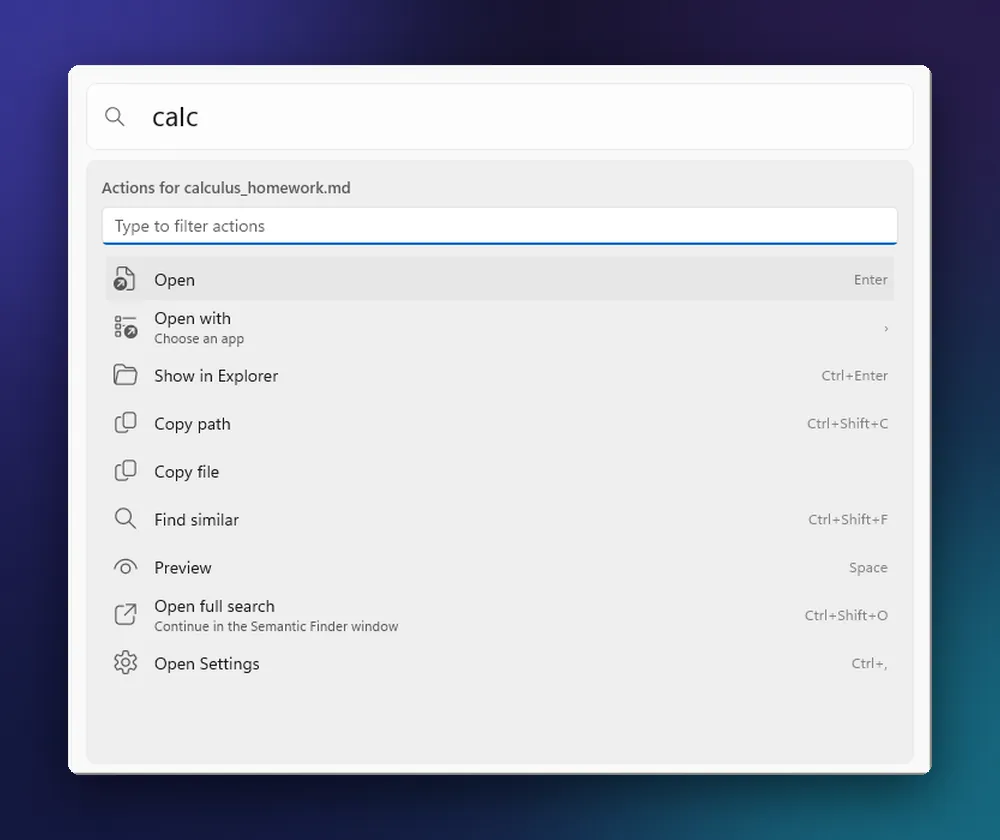Click the Enter shortcut hint
1000x840 pixels.
871,280
